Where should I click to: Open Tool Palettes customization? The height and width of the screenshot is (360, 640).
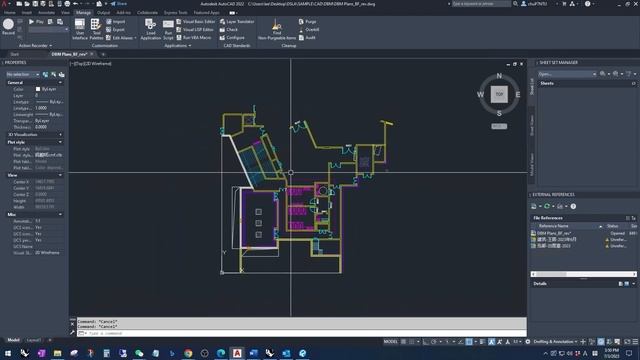click(96, 29)
